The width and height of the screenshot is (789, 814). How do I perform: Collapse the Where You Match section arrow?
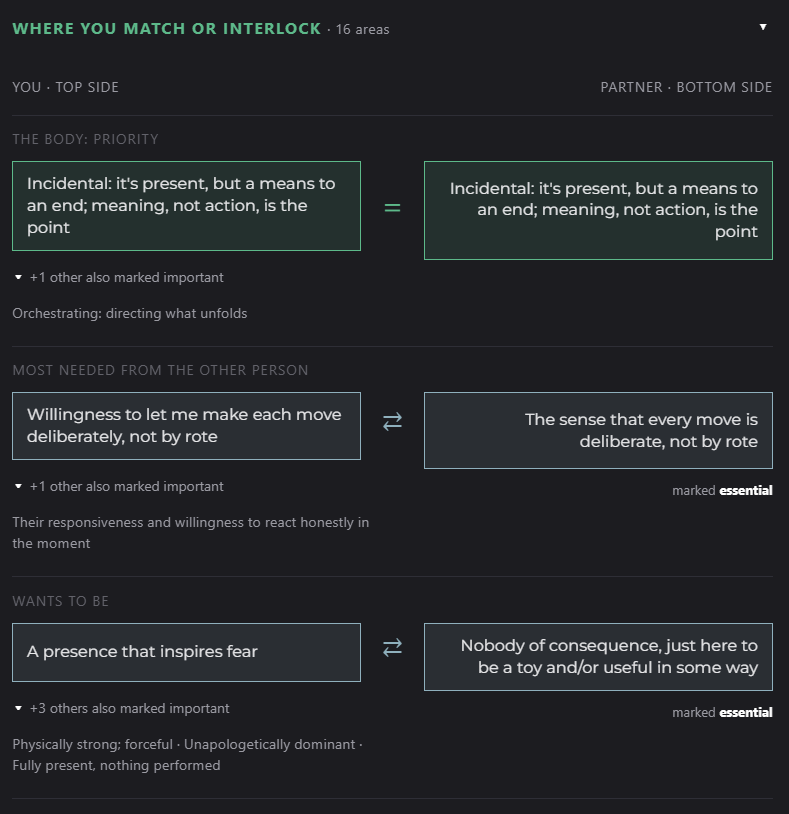coord(763,27)
